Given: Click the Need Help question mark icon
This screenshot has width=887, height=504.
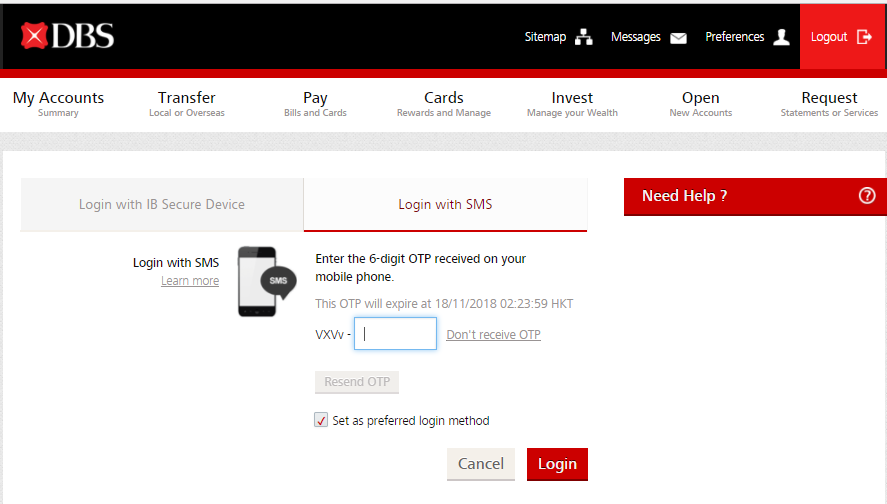Looking at the screenshot, I should (867, 196).
